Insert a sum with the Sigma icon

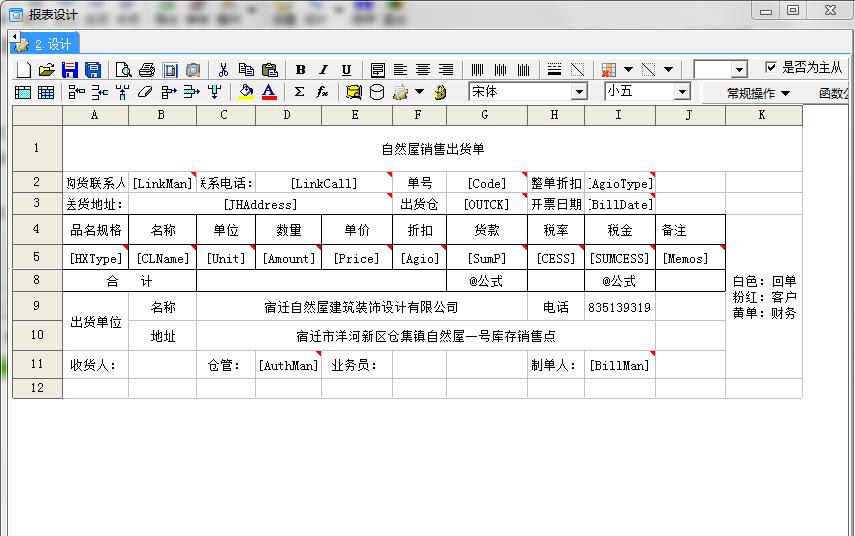(x=299, y=92)
